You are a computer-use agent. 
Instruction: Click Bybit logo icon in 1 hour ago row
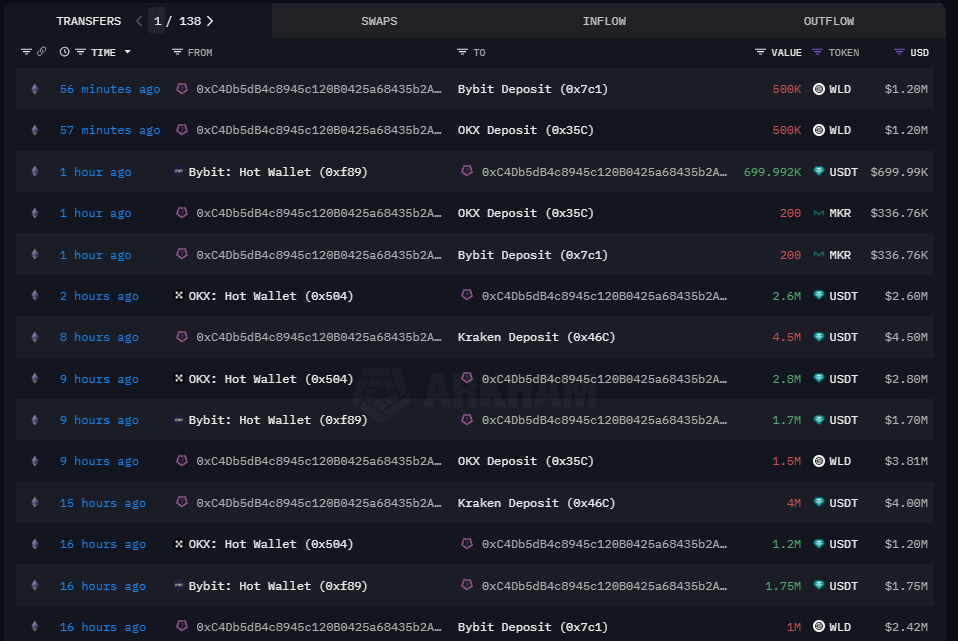coord(180,172)
